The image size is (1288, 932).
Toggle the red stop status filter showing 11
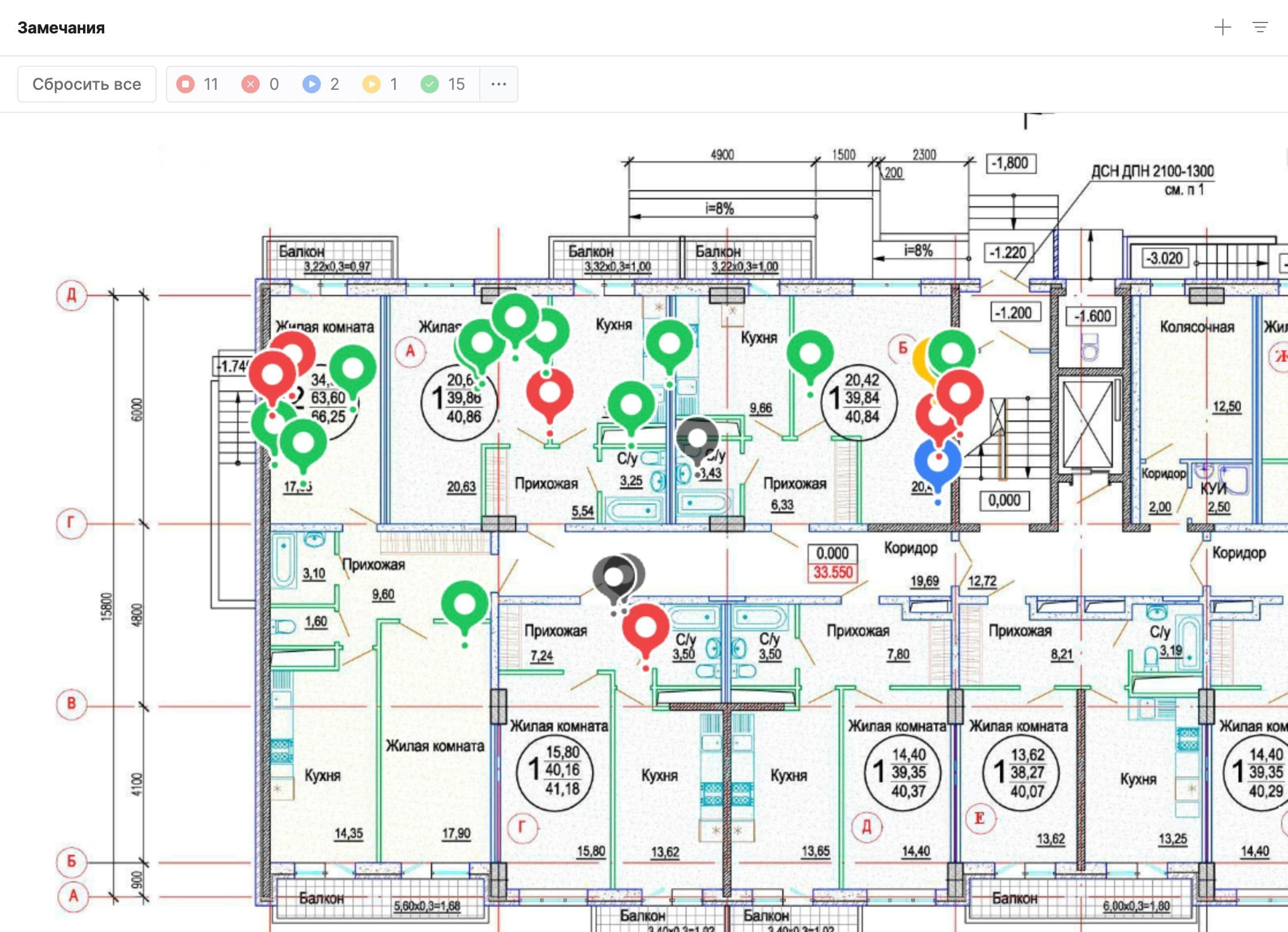pos(198,84)
